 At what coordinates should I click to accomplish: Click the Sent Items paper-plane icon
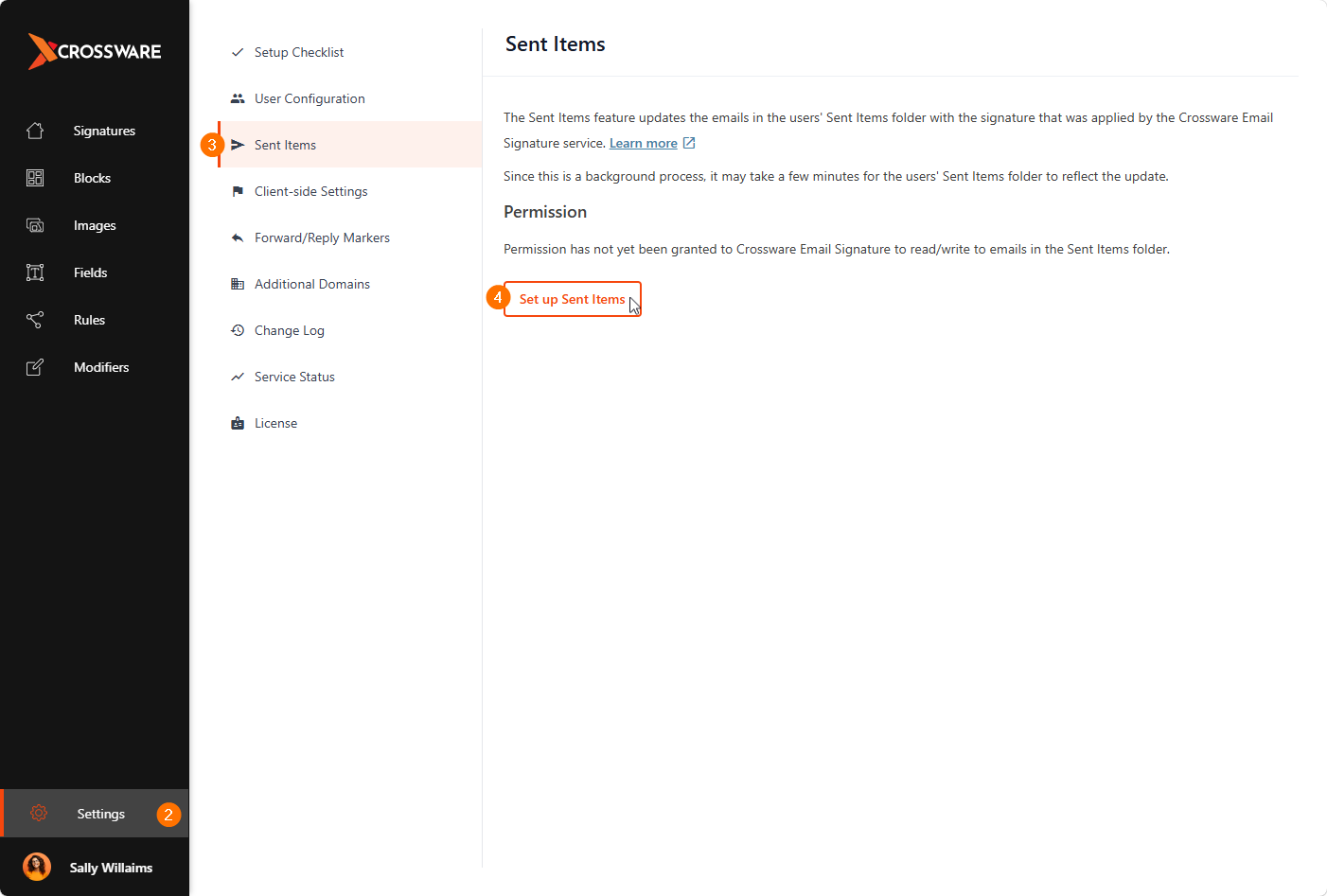coord(238,145)
